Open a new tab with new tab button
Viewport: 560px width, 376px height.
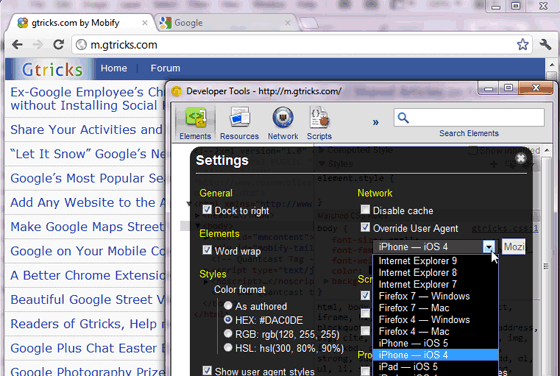click(x=308, y=23)
